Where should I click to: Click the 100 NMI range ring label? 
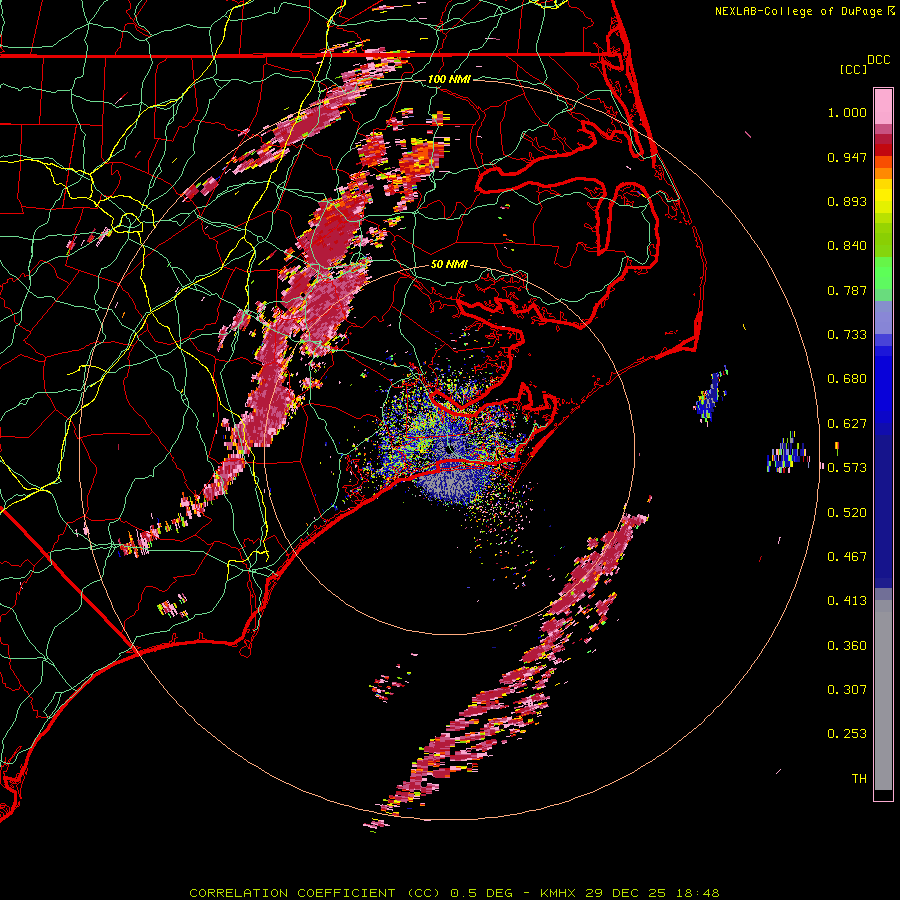pos(449,79)
